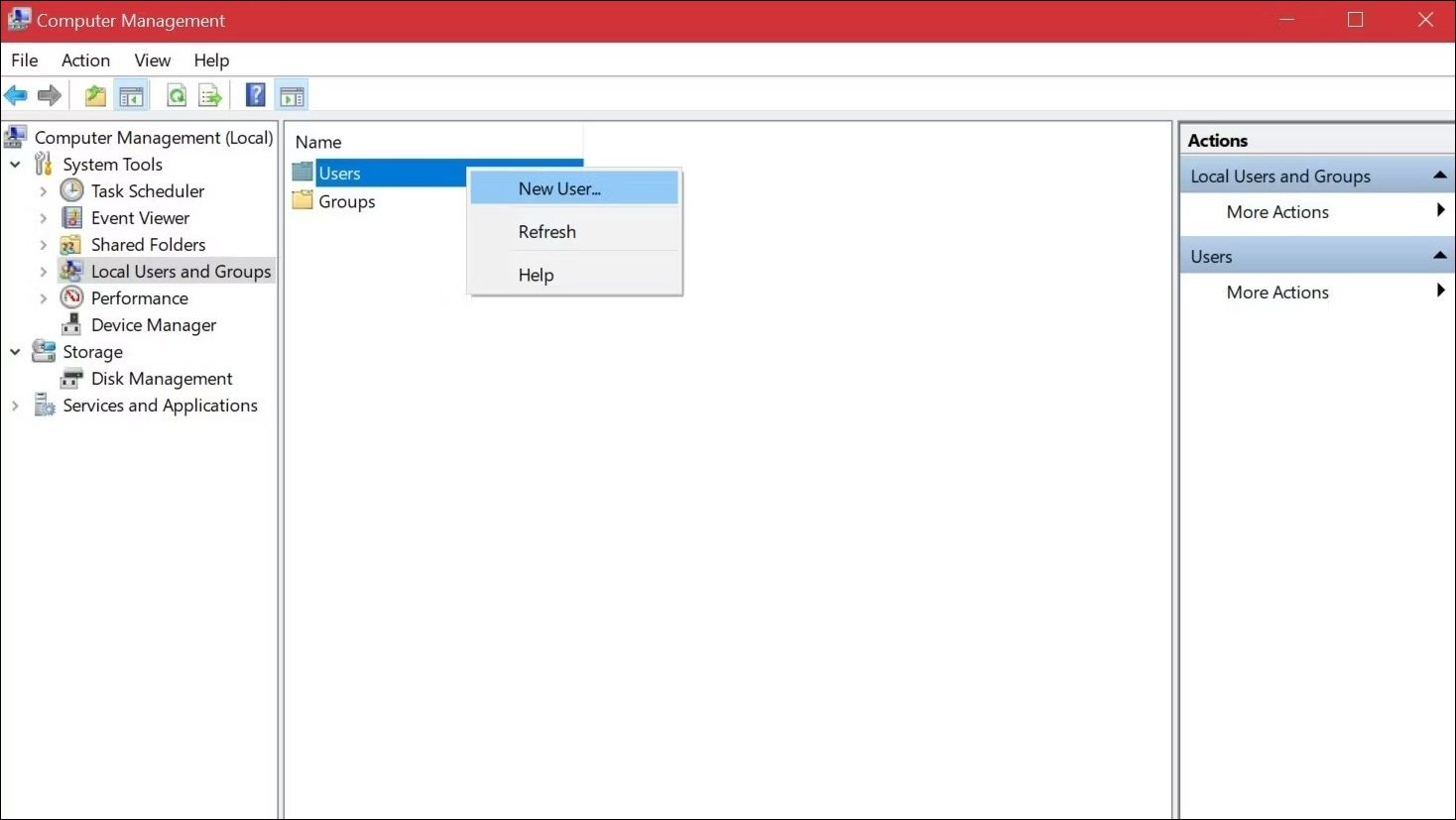Click the Task Scheduler clock icon
This screenshot has height=820, width=1456.
[71, 190]
